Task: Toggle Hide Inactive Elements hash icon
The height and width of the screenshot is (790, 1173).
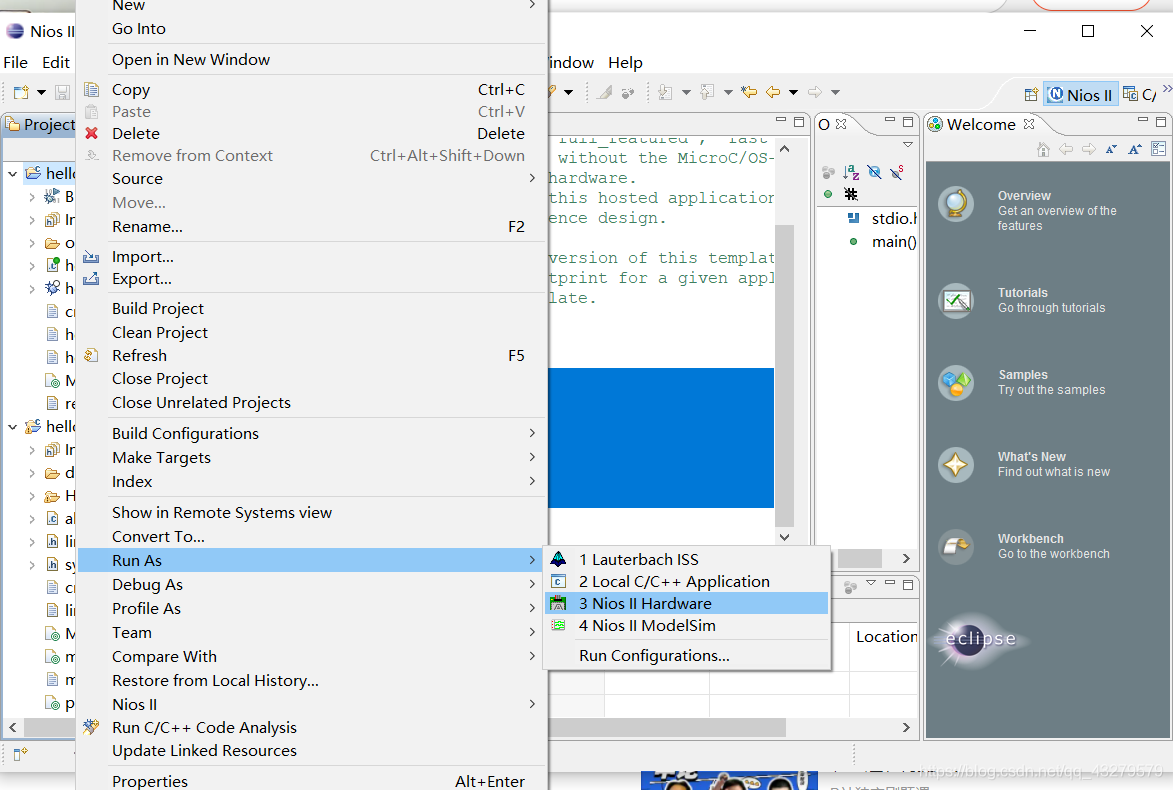Action: click(x=851, y=195)
